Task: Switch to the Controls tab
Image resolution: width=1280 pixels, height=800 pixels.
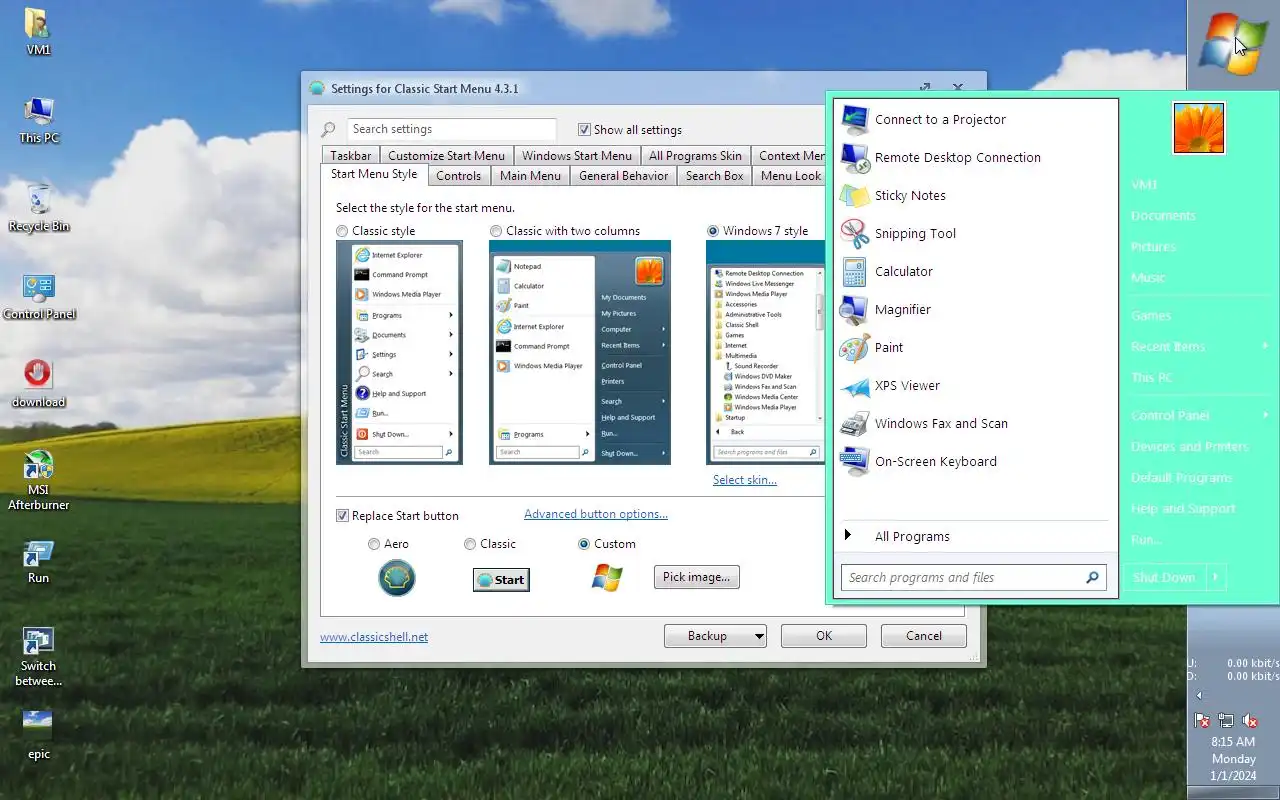Action: [459, 175]
